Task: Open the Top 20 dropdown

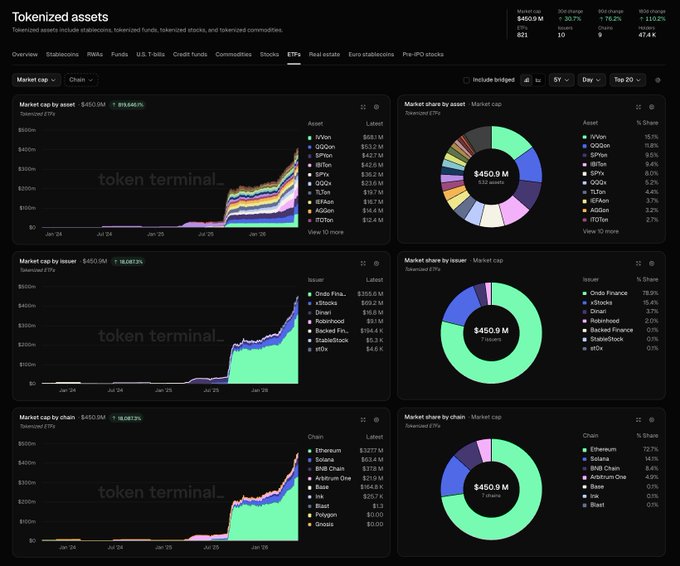Action: click(x=627, y=80)
